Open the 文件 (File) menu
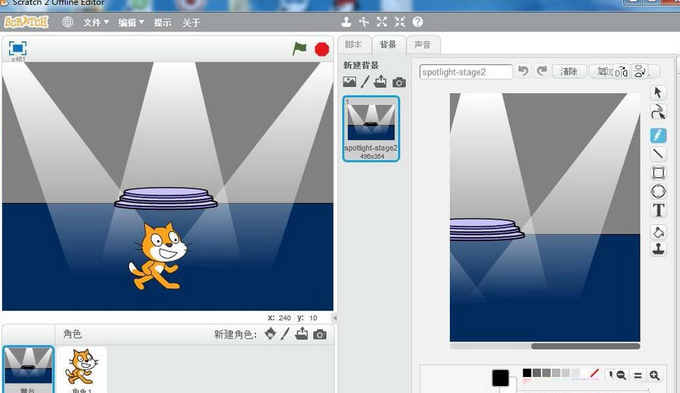Image resolution: width=680 pixels, height=393 pixels. click(96, 23)
